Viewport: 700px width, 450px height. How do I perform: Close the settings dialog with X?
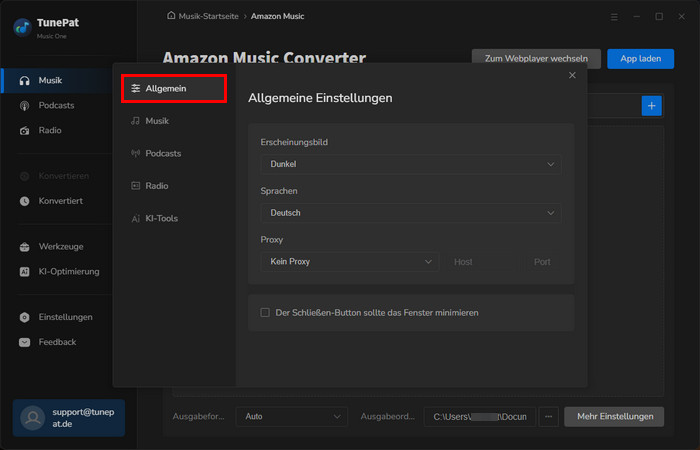click(572, 75)
